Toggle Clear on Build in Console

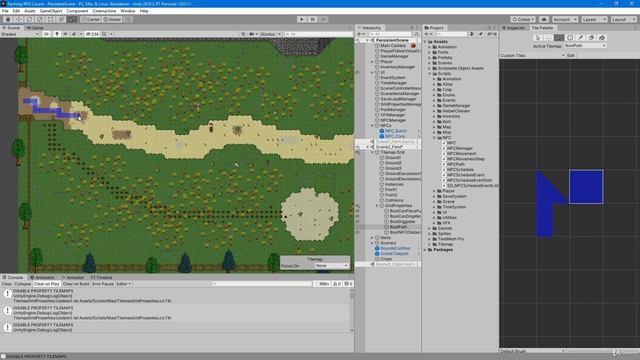[x=76, y=284]
